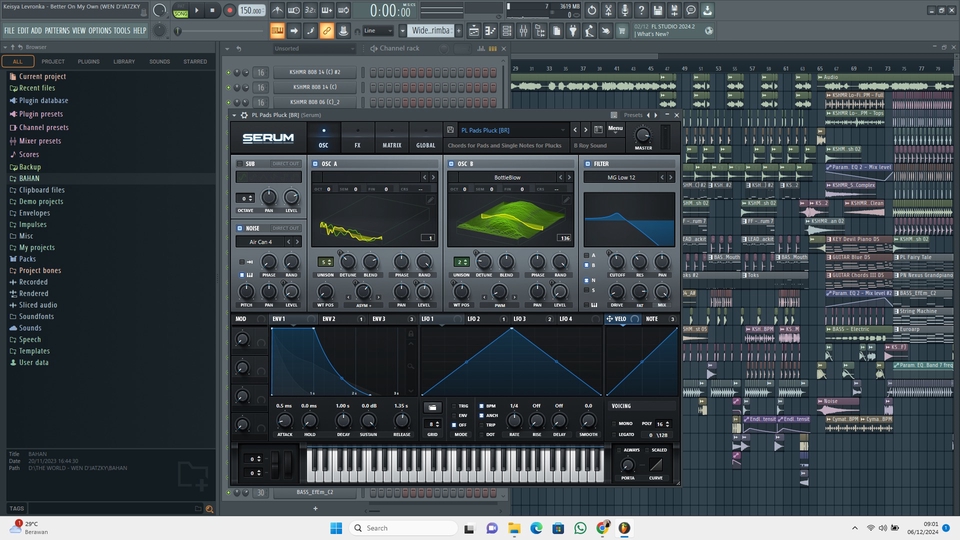Click plugin wrapper gear settings icon
960x540 pixels.
[244, 115]
